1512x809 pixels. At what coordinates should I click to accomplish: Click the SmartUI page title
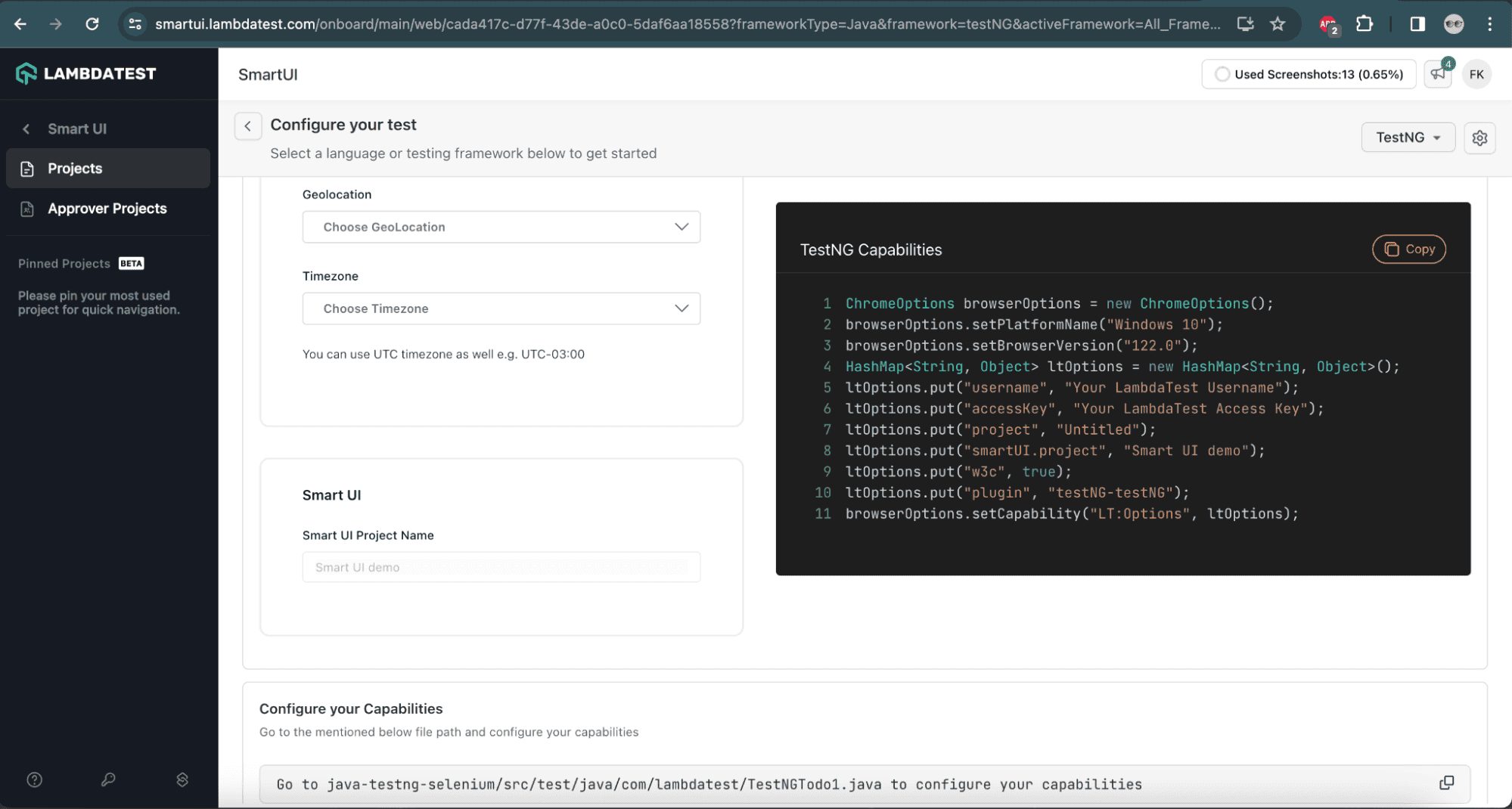[268, 74]
